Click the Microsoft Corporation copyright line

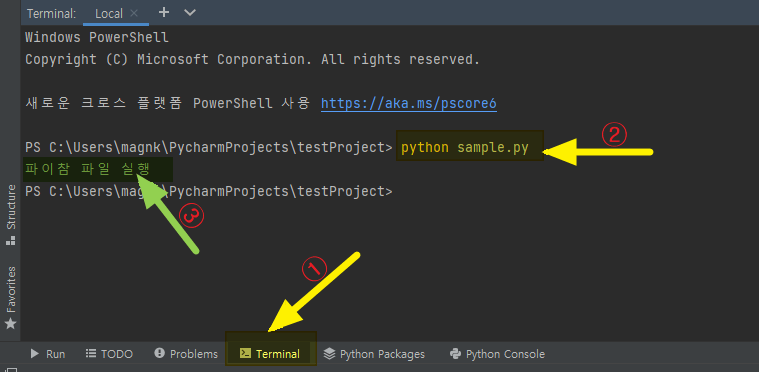click(x=252, y=60)
